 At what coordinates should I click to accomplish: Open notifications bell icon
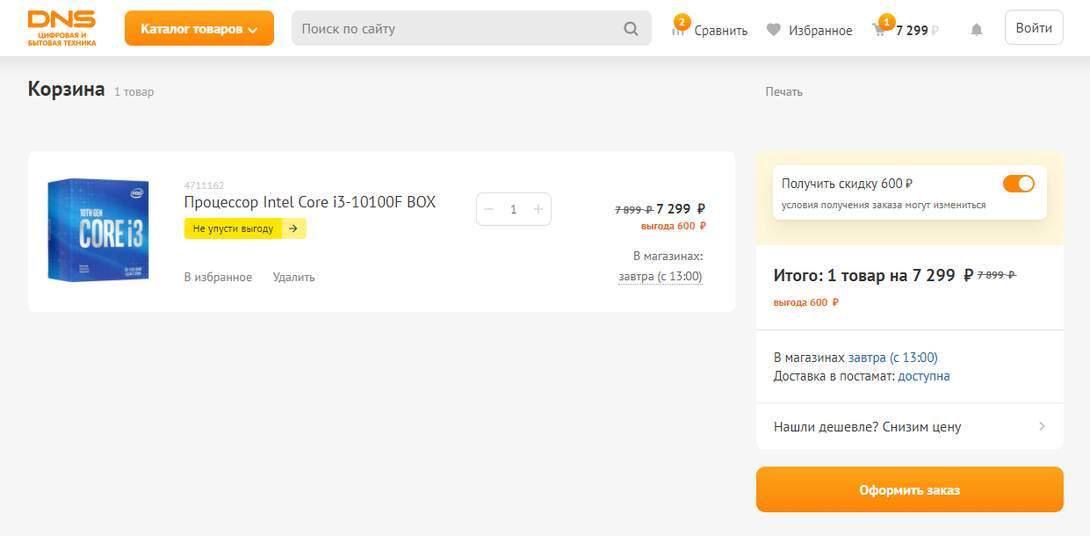point(977,30)
